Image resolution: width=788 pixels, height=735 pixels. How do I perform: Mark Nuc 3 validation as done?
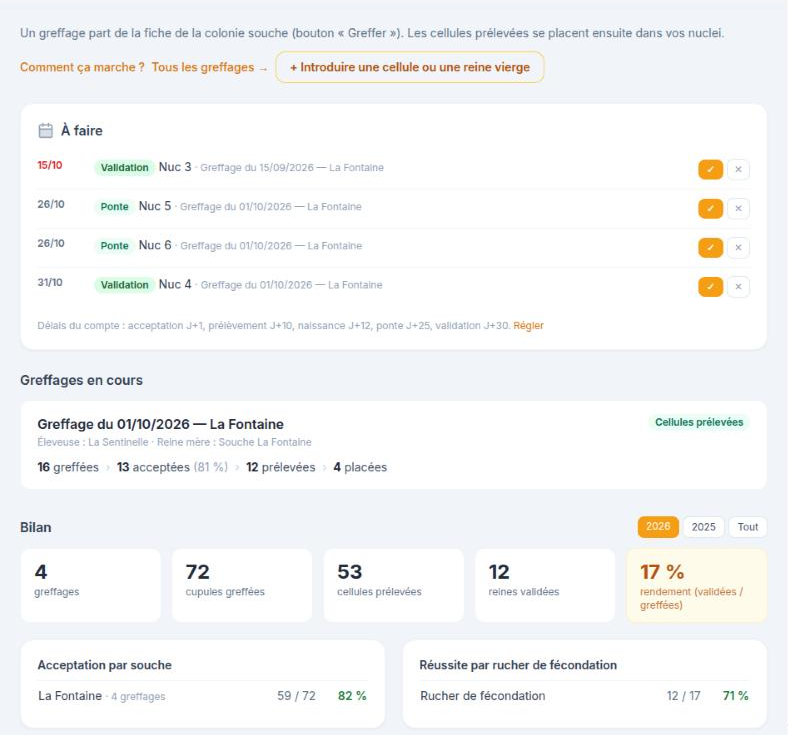click(710, 169)
